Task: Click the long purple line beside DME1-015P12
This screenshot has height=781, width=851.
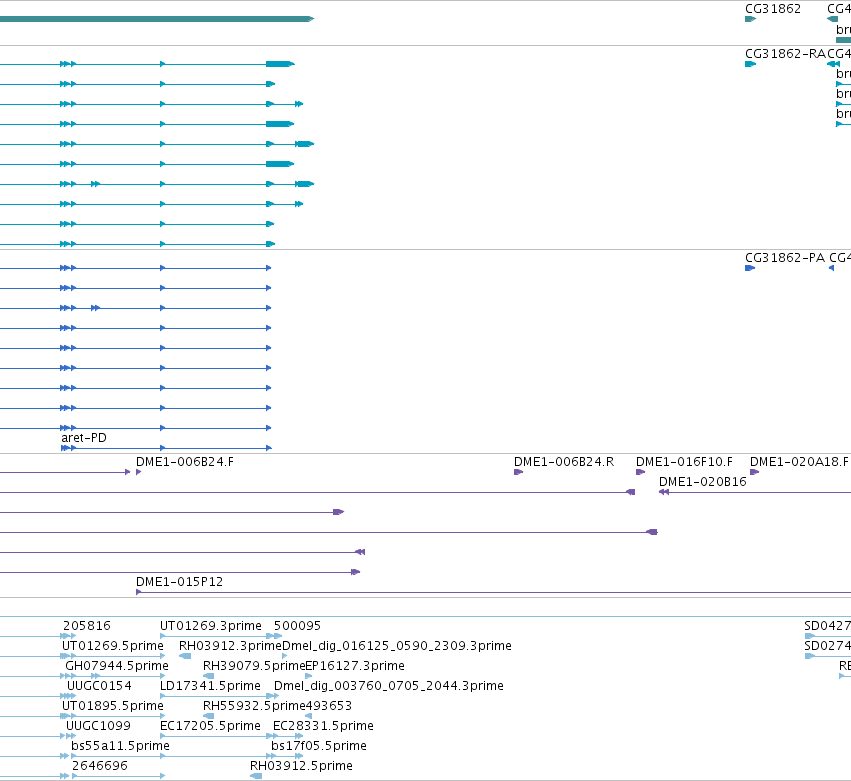Action: click(493, 592)
